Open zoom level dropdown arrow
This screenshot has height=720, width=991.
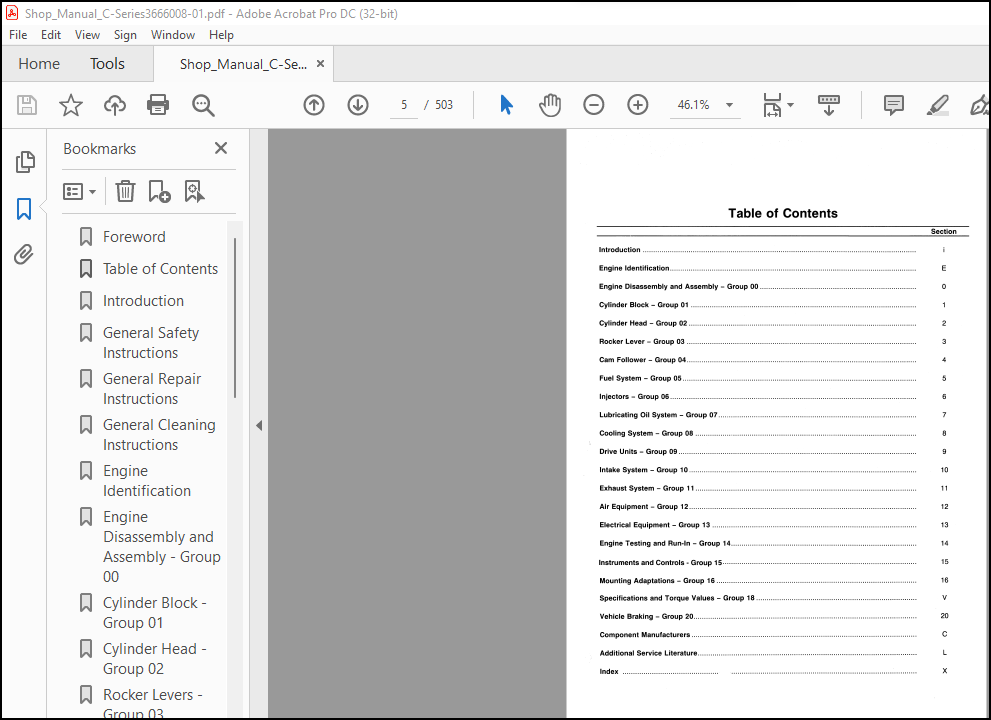(x=729, y=105)
